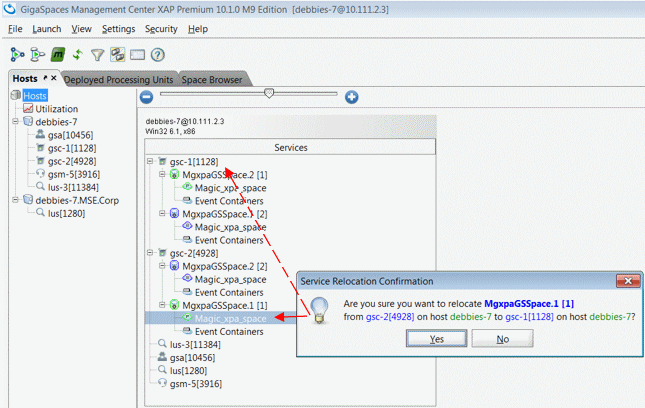Screen dimensions: 645x408
Task: Click the Services column header
Action: point(290,147)
